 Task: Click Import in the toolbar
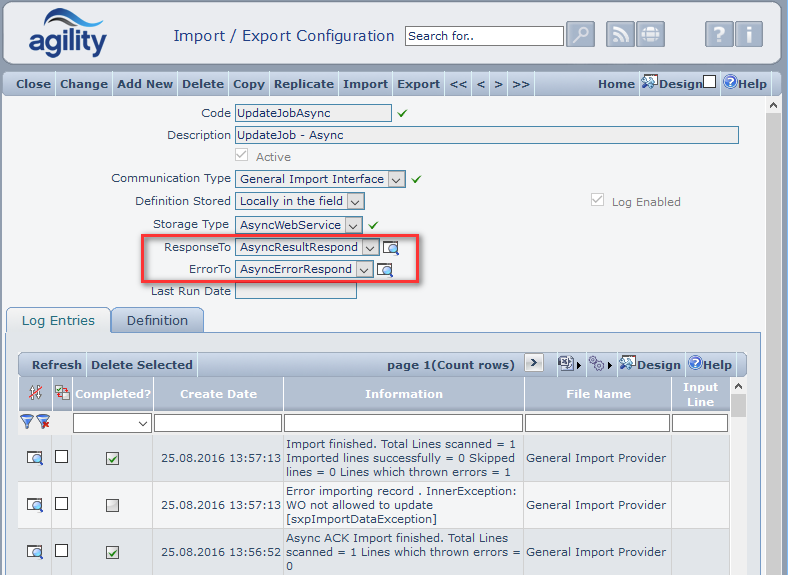pyautogui.click(x=365, y=84)
